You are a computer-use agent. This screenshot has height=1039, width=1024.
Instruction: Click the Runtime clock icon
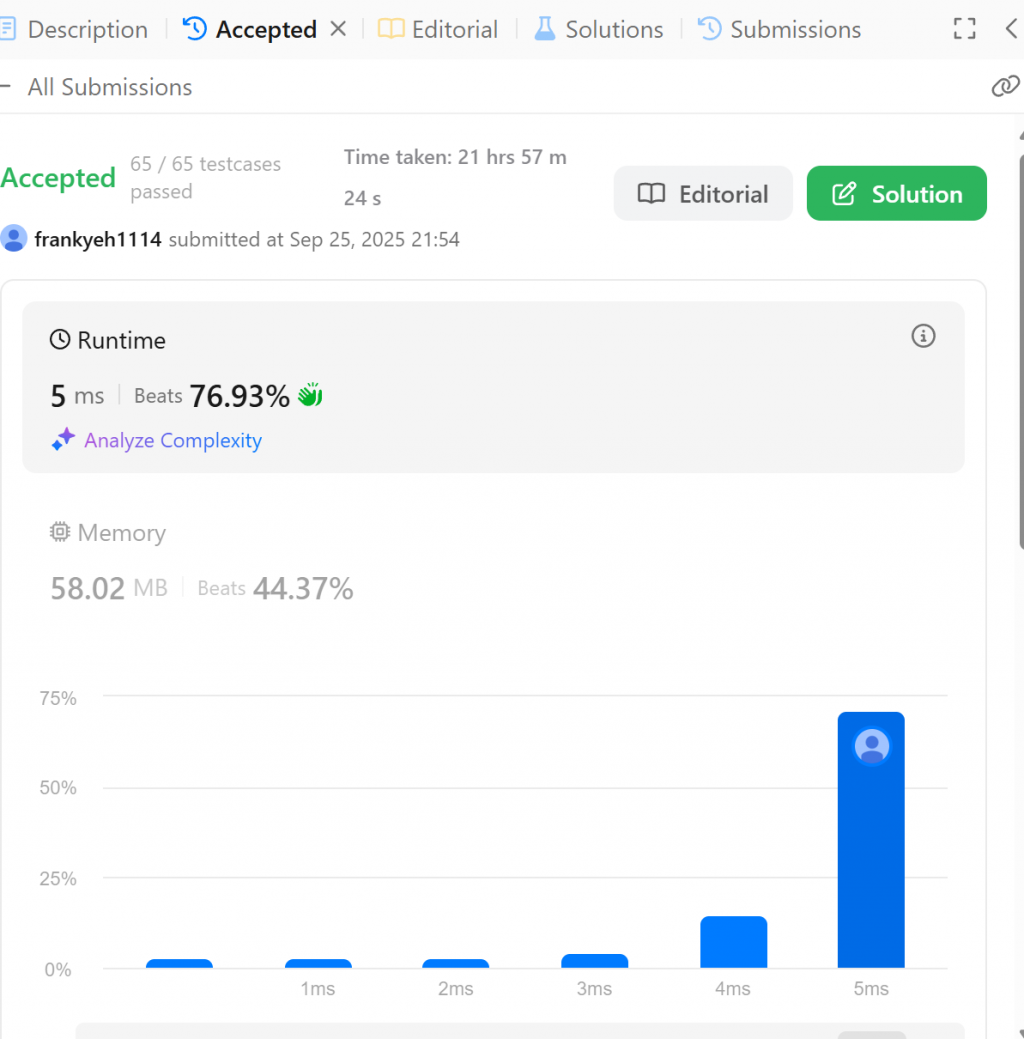coord(60,339)
